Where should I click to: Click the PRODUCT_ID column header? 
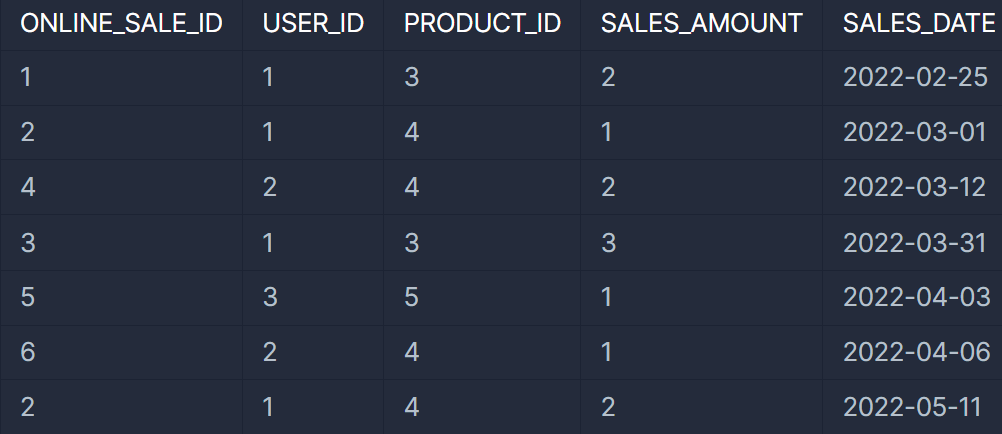[x=482, y=24]
